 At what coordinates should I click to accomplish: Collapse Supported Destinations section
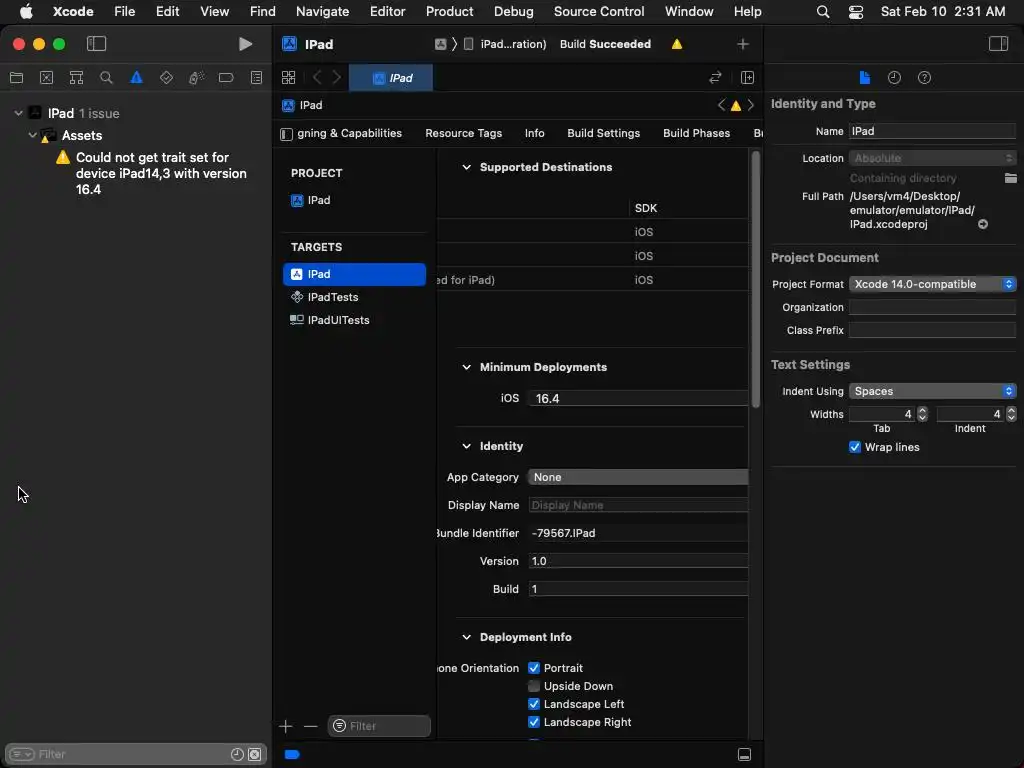click(466, 167)
